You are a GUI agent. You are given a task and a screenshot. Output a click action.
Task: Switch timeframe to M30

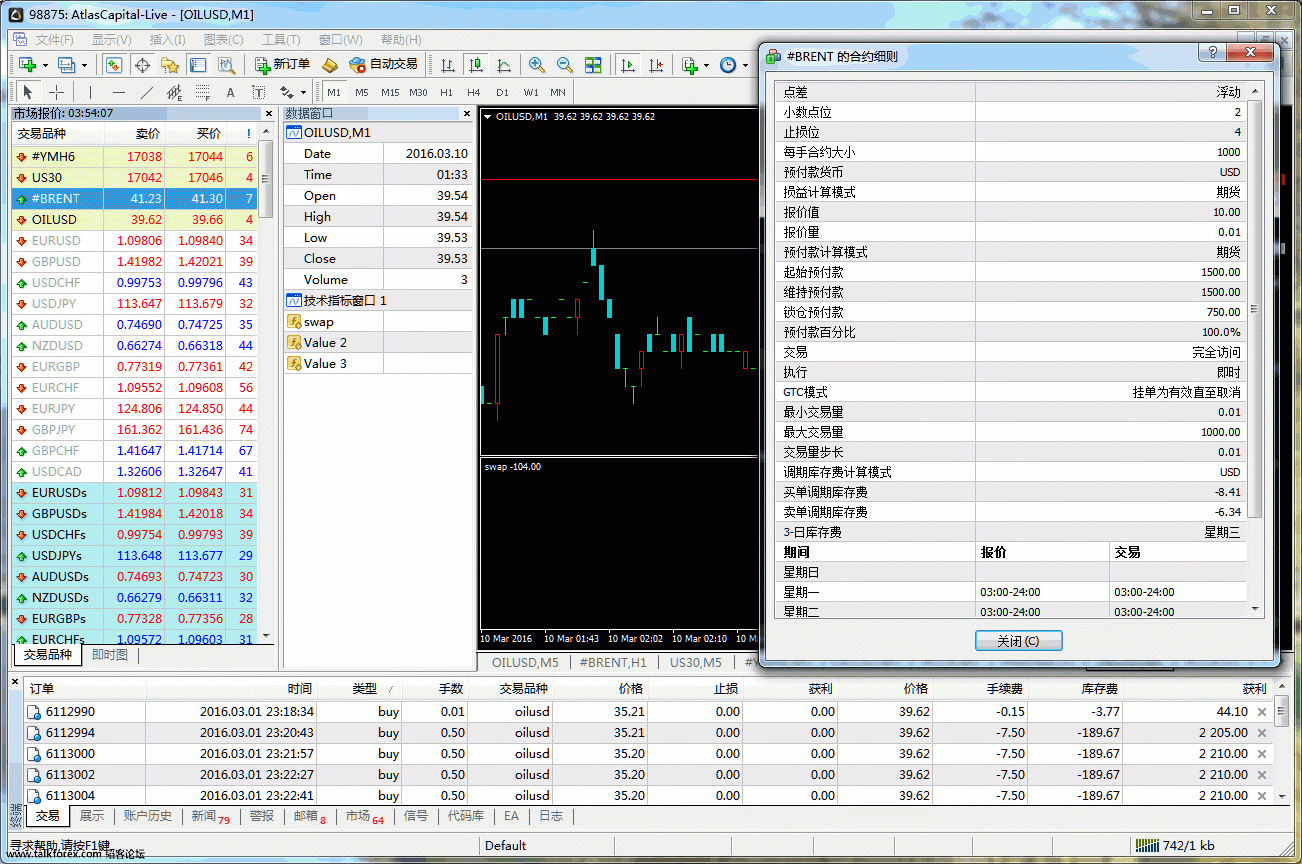pos(418,92)
